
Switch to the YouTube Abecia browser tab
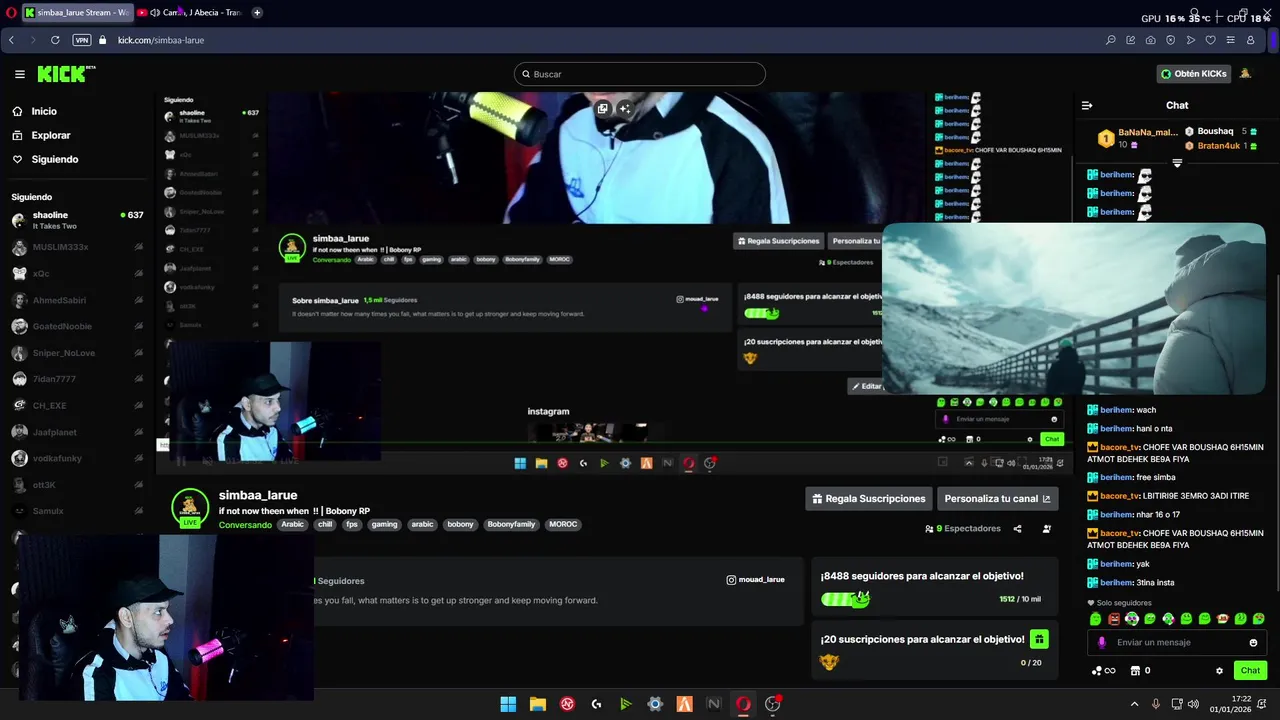[190, 13]
